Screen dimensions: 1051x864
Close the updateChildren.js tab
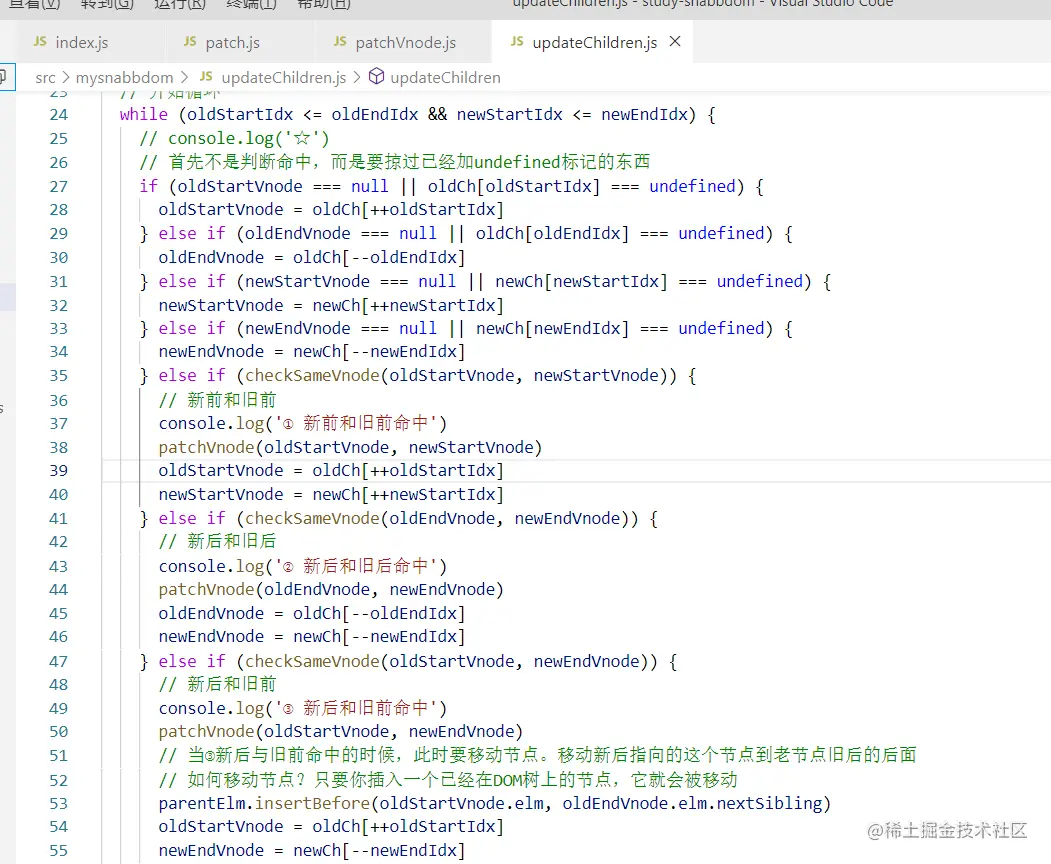[675, 43]
